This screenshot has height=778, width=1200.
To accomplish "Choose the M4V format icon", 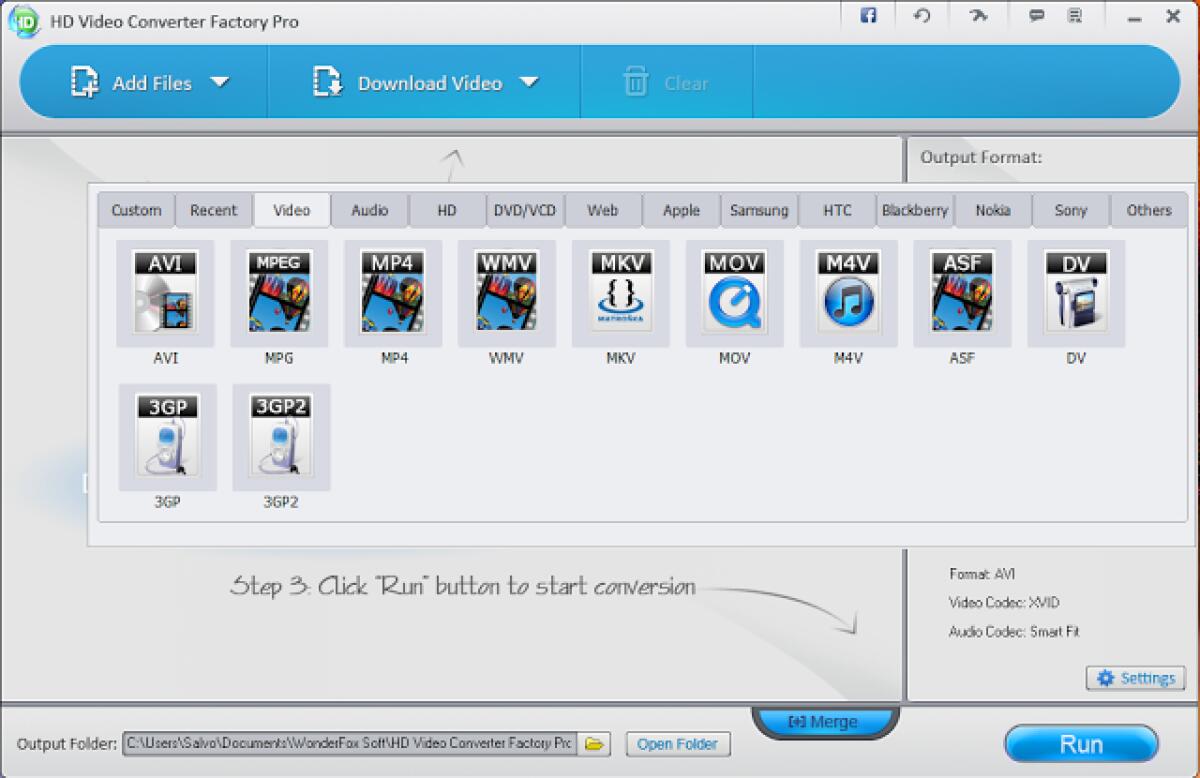I will 847,293.
